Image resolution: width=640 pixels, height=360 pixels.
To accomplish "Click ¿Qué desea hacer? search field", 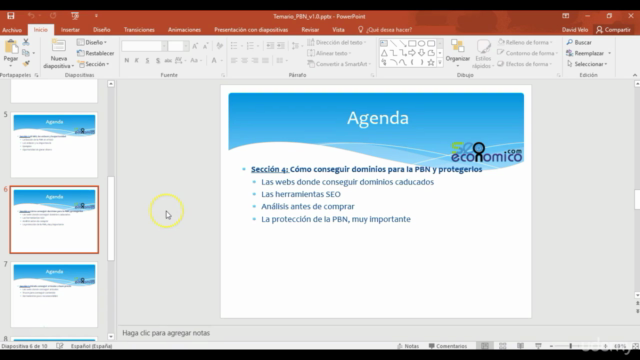I will click(x=385, y=30).
